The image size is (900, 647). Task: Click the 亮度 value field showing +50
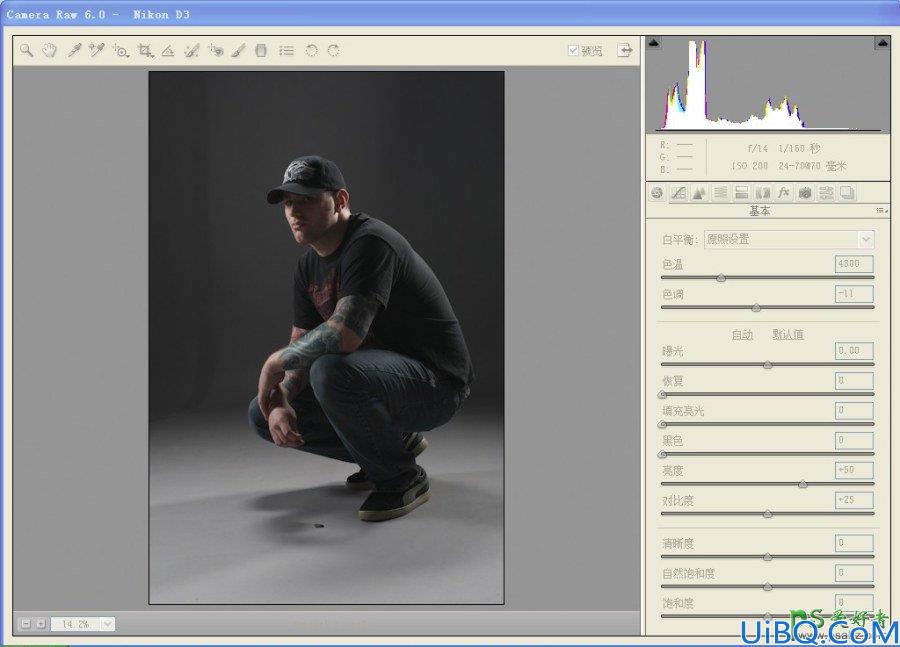(x=854, y=470)
